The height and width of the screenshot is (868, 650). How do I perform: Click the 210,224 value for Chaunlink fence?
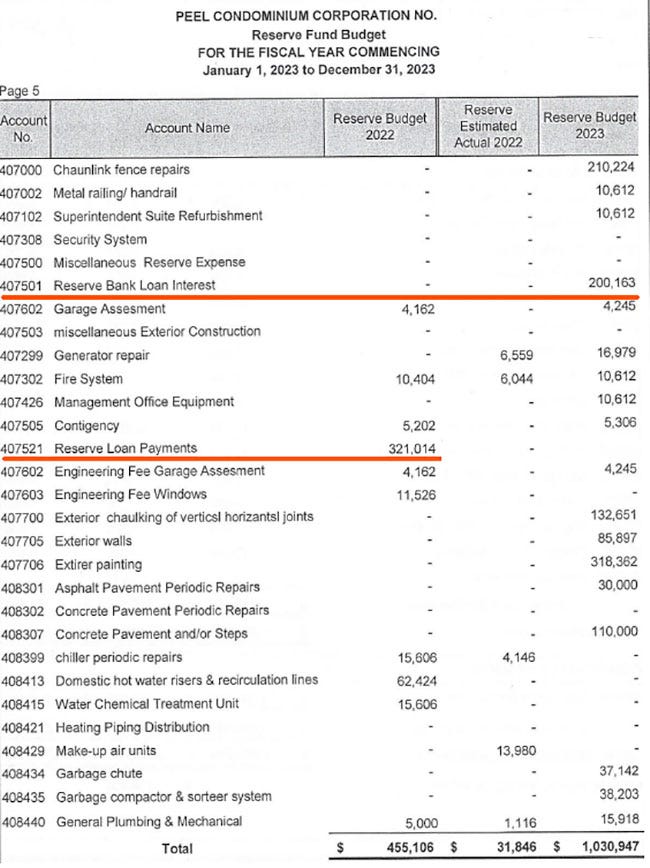611,167
